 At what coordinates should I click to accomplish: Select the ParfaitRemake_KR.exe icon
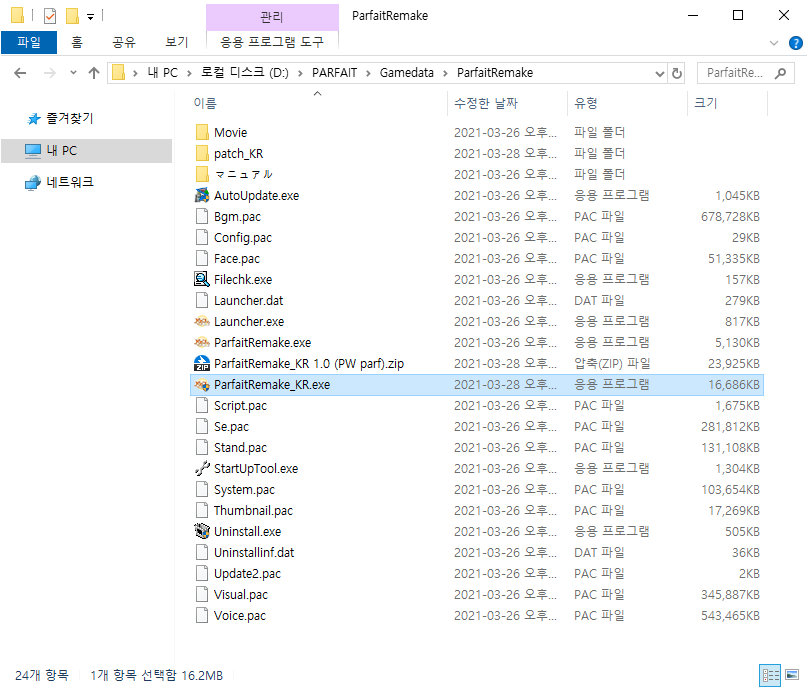tap(202, 384)
